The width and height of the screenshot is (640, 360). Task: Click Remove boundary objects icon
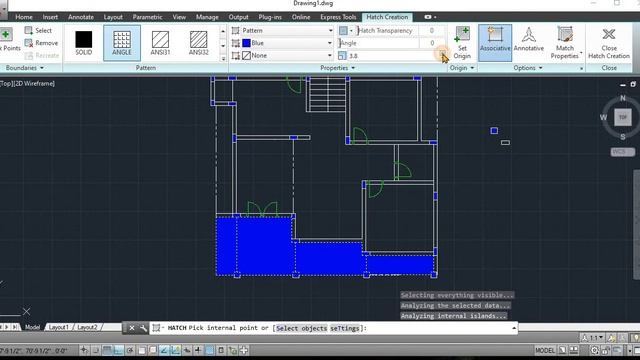click(29, 43)
